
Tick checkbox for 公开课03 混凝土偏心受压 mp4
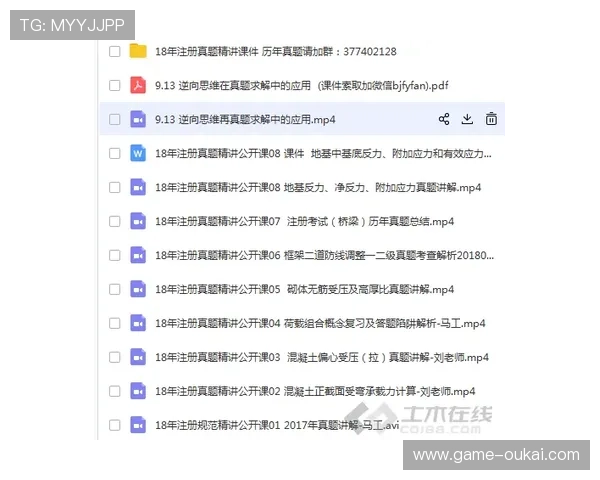tap(114, 358)
